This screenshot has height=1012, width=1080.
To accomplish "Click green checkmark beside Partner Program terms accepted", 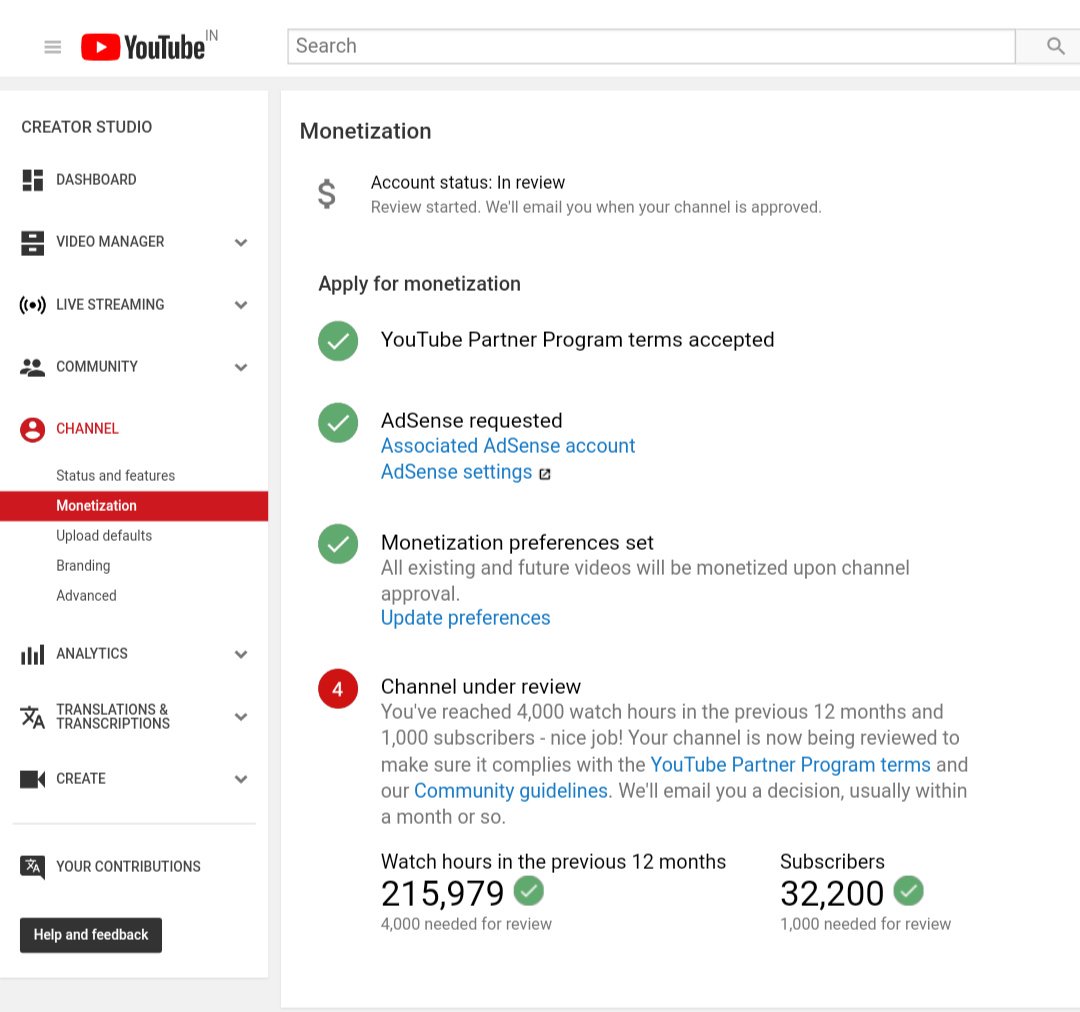I will coord(338,340).
